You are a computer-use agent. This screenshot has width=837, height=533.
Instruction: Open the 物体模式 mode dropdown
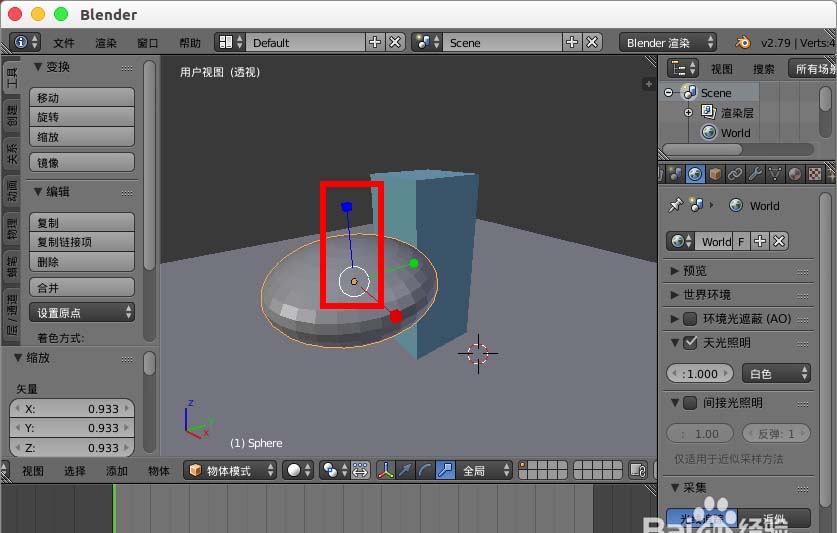230,470
